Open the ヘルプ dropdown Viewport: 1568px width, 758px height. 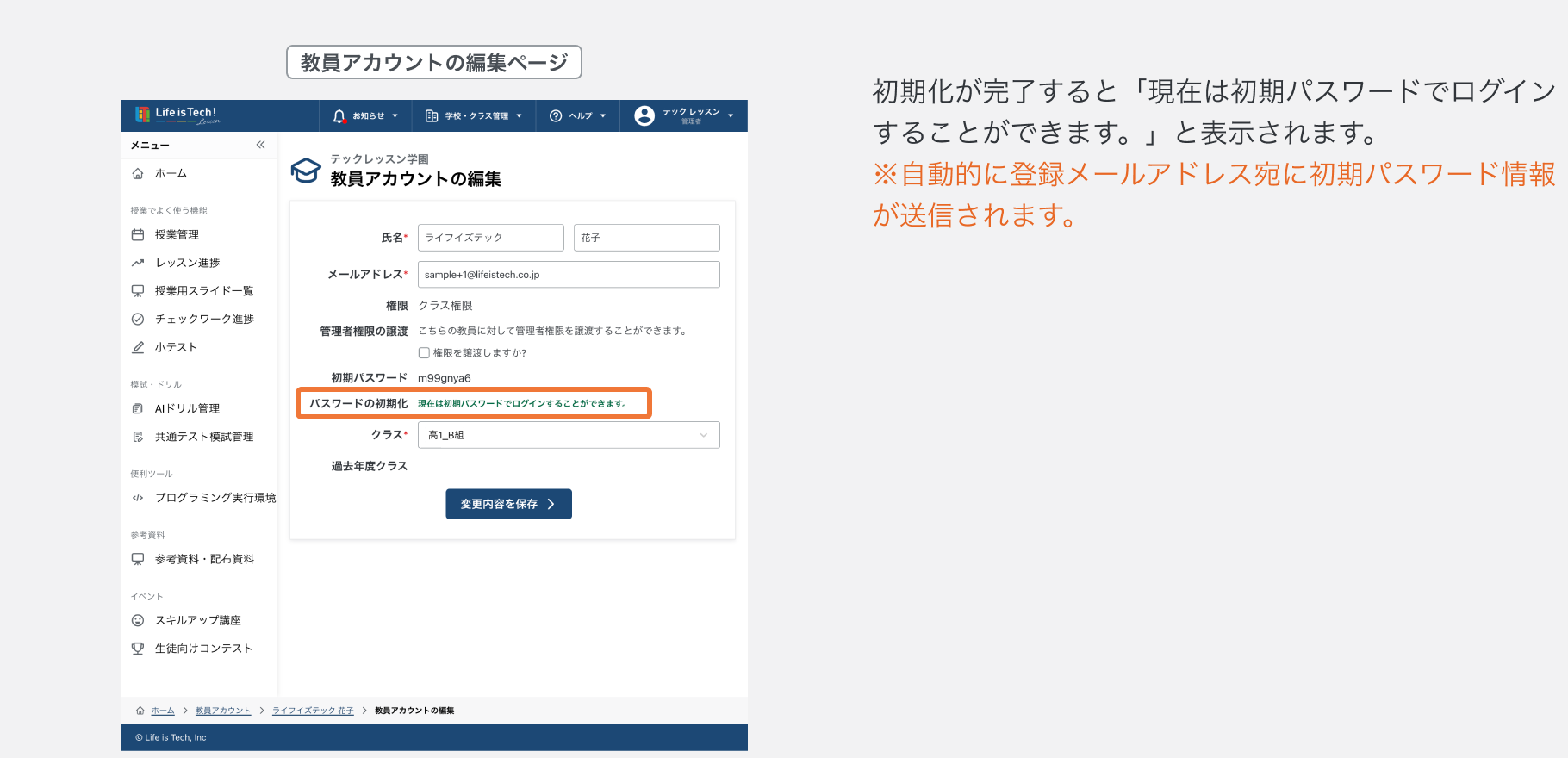(578, 115)
